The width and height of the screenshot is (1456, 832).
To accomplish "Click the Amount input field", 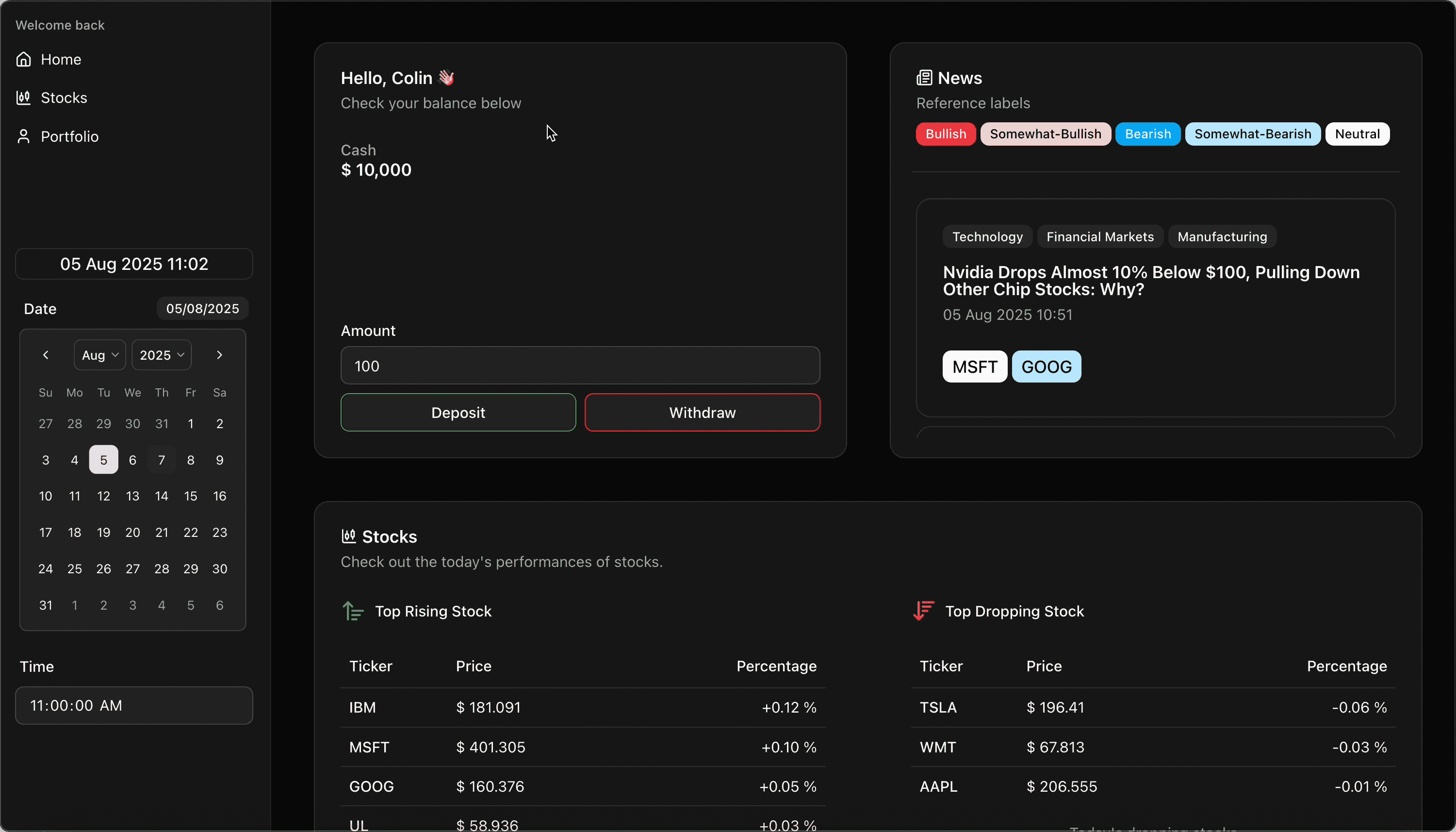I will [x=580, y=366].
